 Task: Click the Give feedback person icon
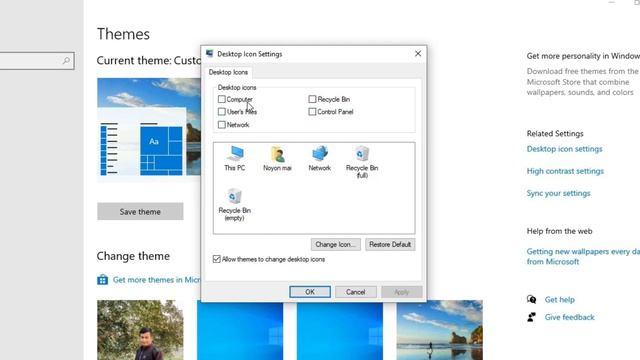coord(531,317)
